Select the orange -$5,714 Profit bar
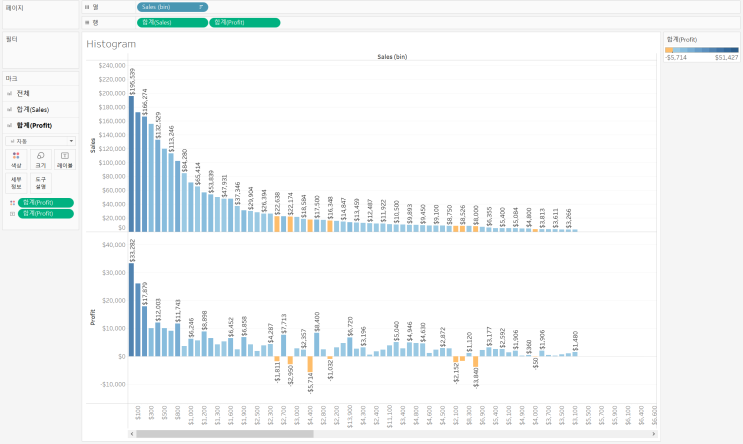Screen dimensions: 743x444 coord(310,364)
